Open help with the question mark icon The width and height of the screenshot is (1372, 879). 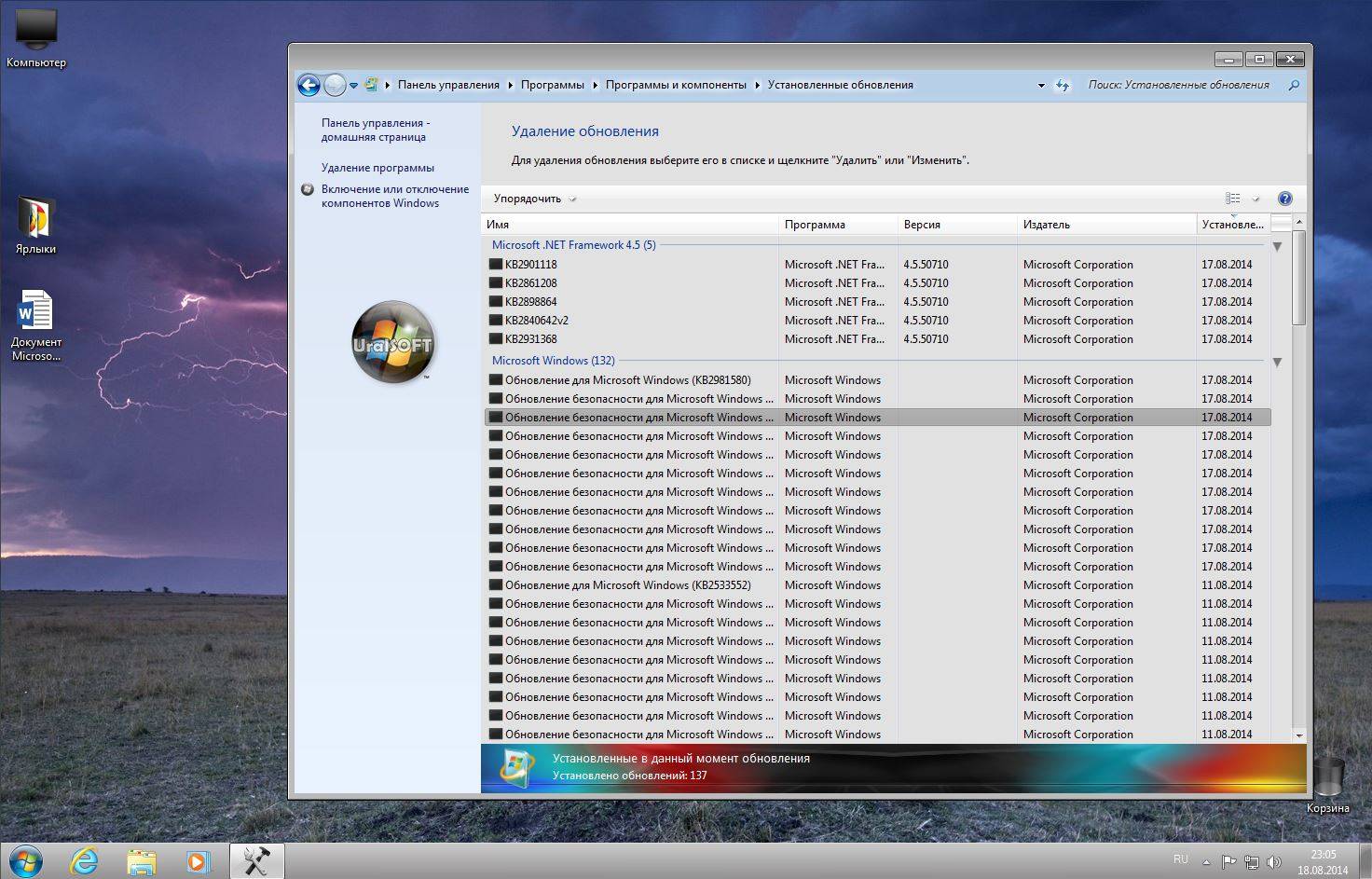click(1285, 199)
